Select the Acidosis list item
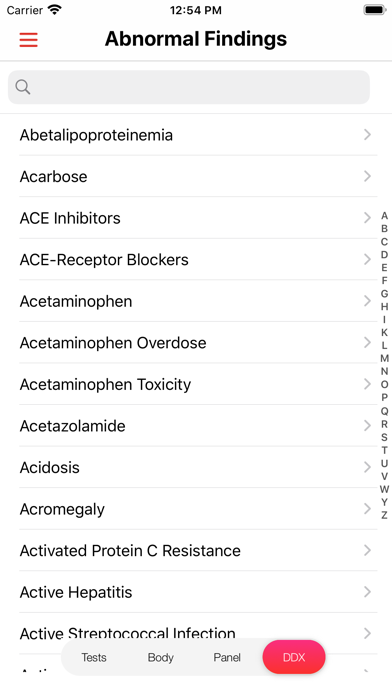The image size is (392, 696). [x=196, y=467]
